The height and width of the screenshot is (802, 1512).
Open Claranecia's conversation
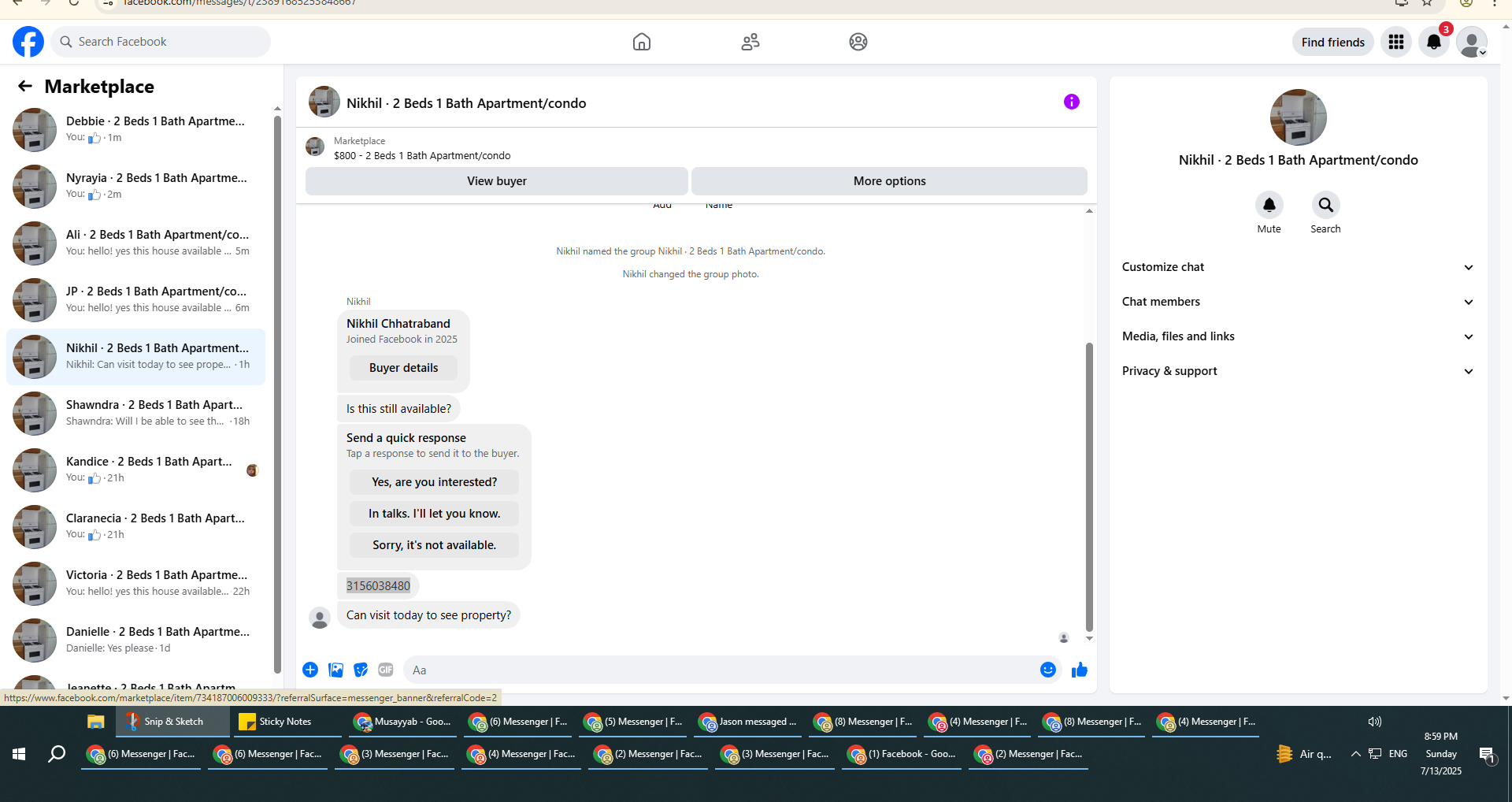[135, 527]
